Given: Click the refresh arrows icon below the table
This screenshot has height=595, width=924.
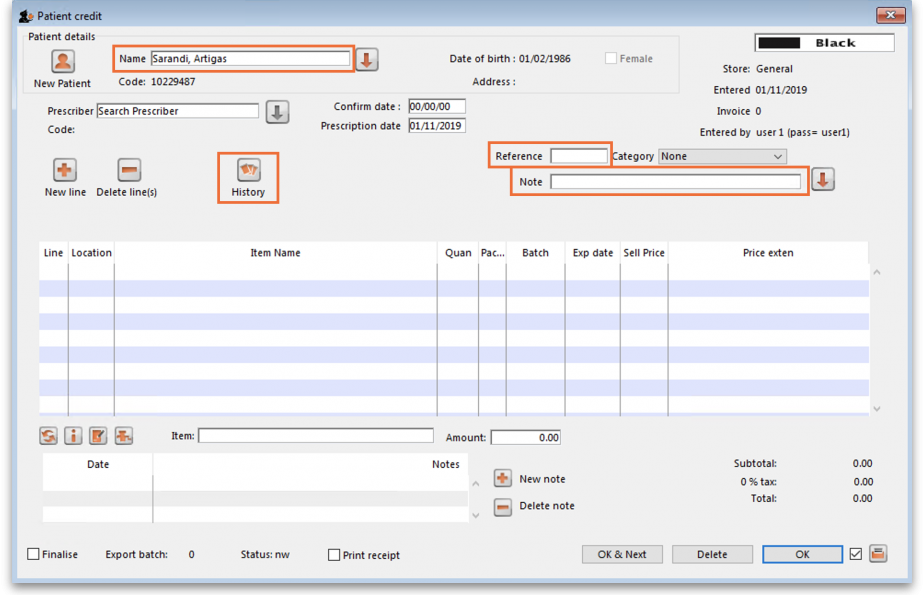Looking at the screenshot, I should [48, 436].
